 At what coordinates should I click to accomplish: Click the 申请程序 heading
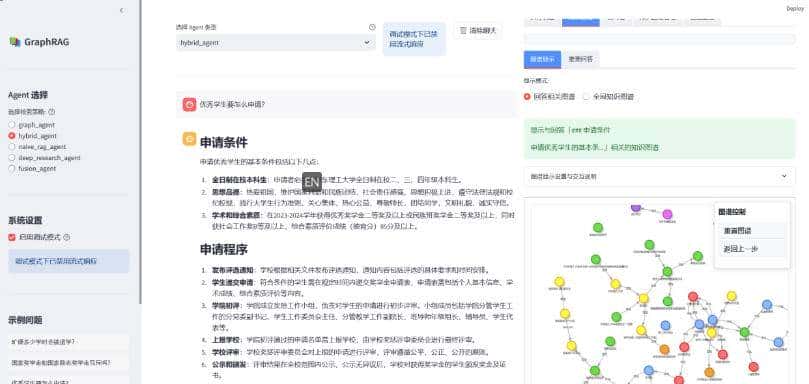pyautogui.click(x=224, y=249)
